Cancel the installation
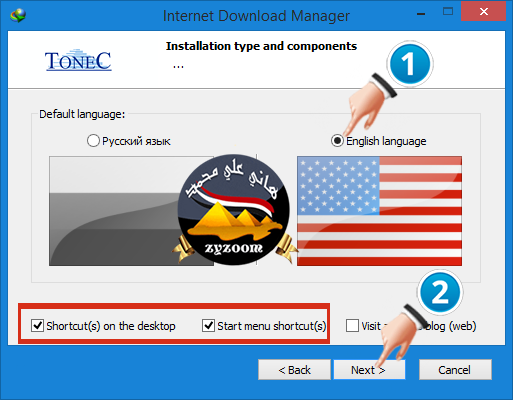This screenshot has width=513, height=400. coord(455,369)
